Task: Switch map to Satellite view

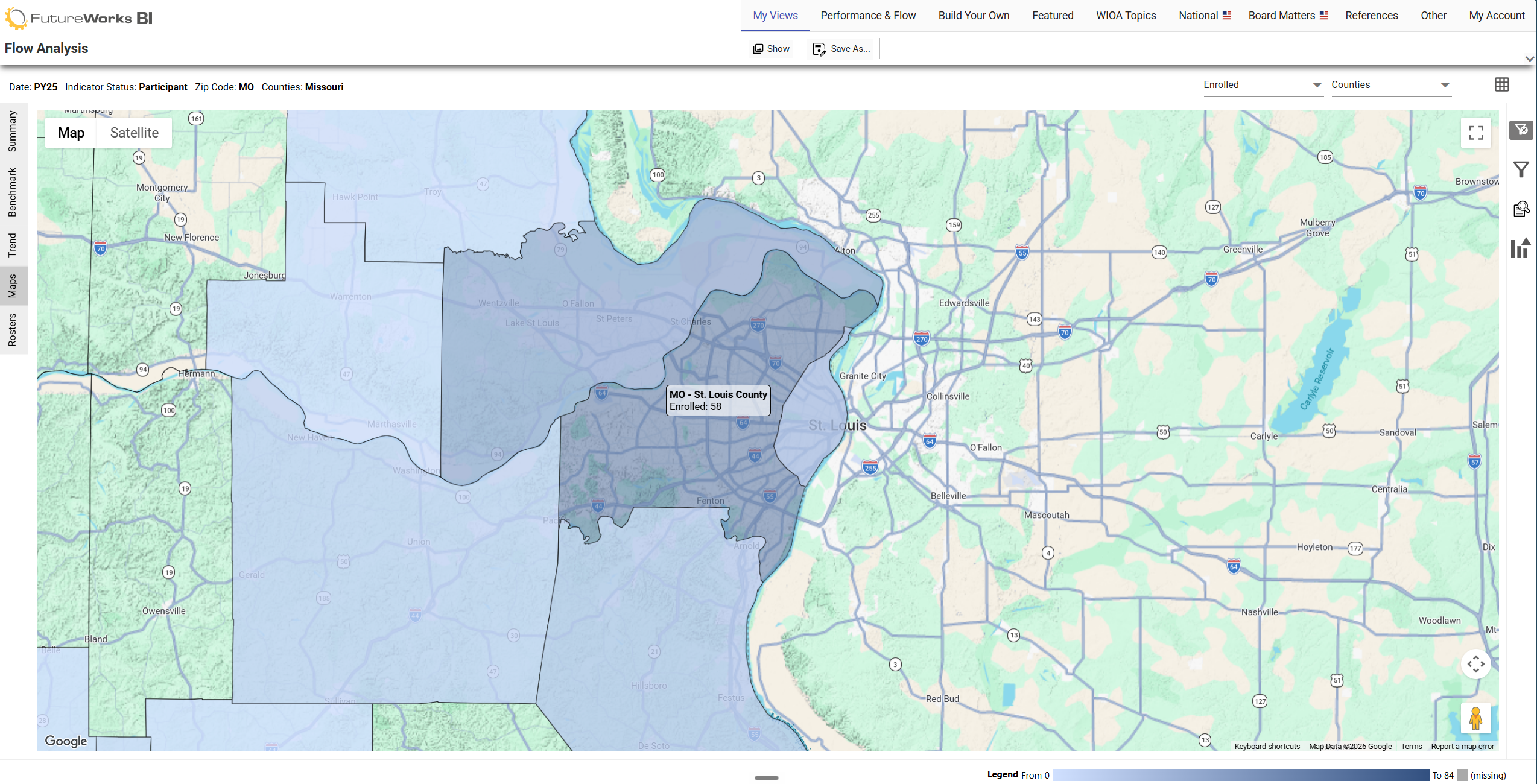Action: click(x=135, y=133)
